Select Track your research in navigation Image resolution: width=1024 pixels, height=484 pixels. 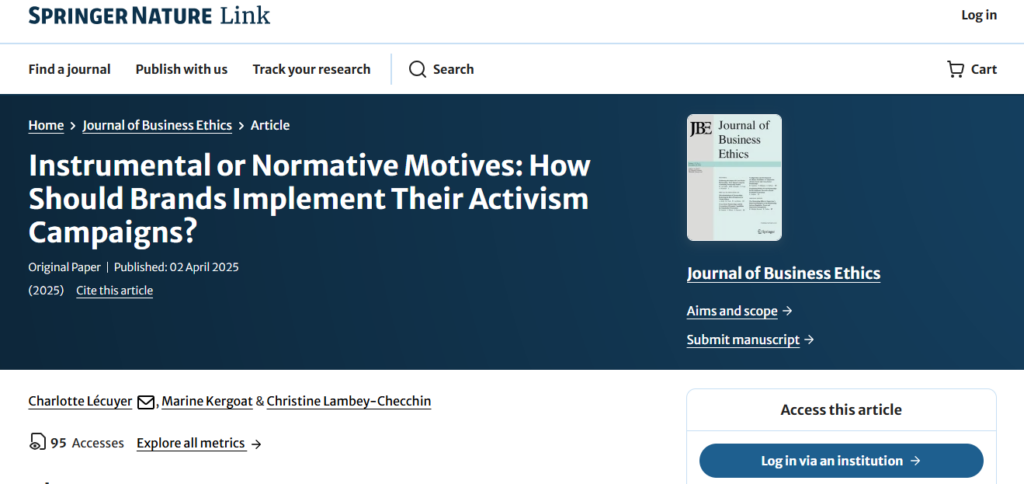(x=311, y=69)
